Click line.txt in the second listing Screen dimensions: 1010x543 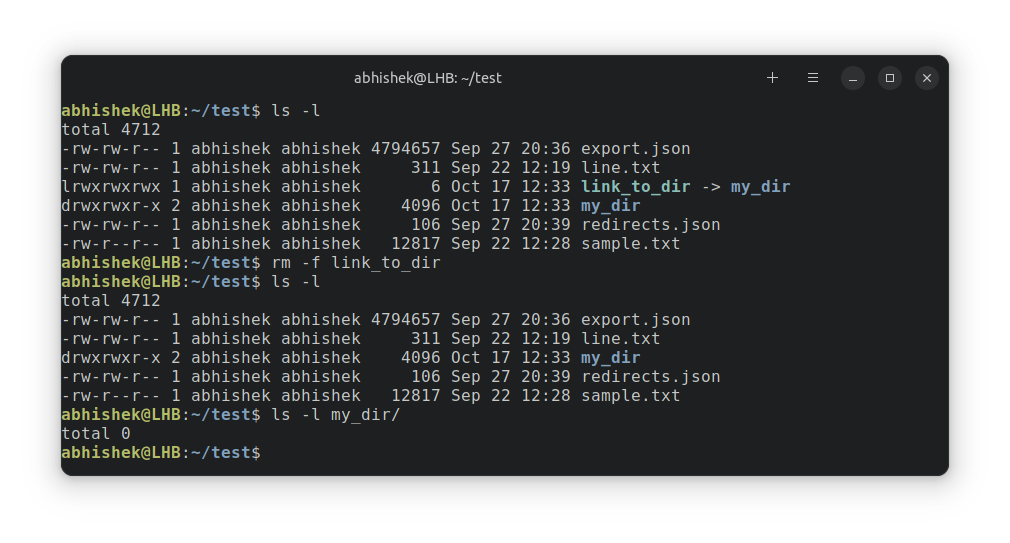(620, 339)
